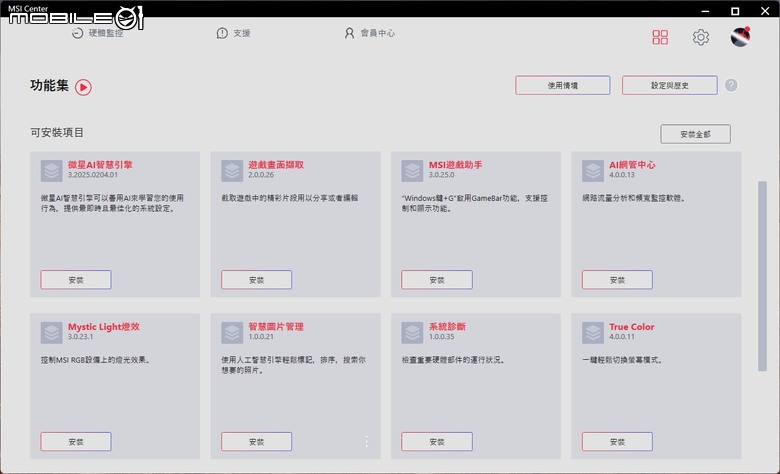Install AI網管中心
This screenshot has width=780, height=474.
click(617, 280)
